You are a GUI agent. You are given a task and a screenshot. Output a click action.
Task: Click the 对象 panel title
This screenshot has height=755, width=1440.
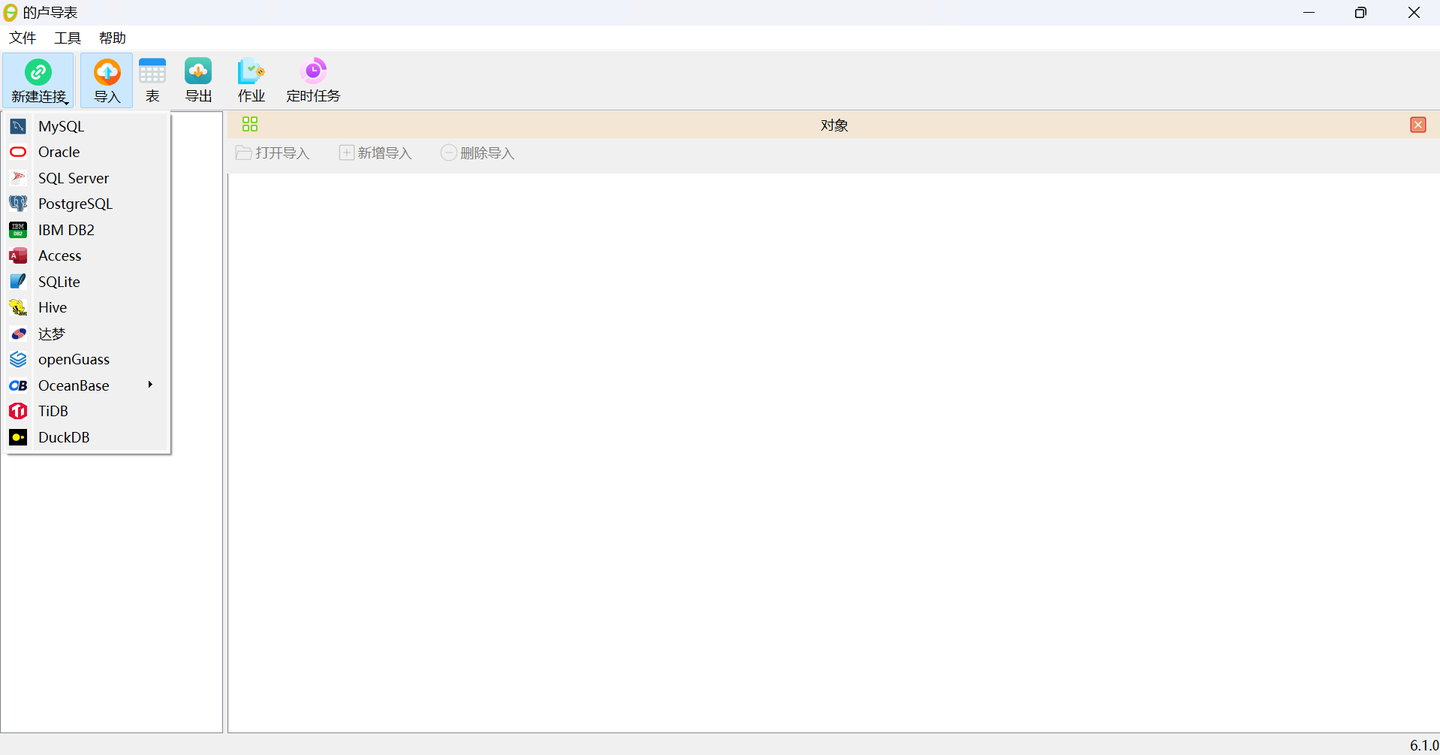[x=834, y=125]
